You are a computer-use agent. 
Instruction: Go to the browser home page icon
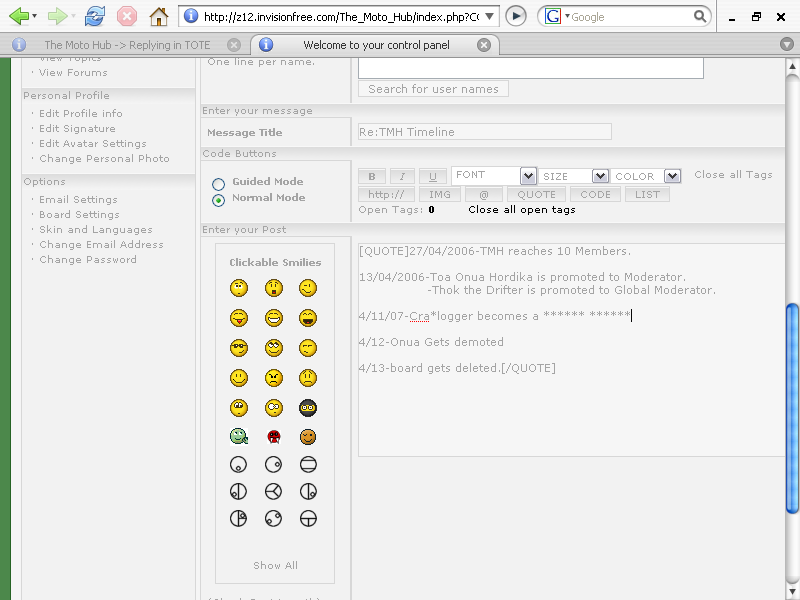pyautogui.click(x=159, y=16)
